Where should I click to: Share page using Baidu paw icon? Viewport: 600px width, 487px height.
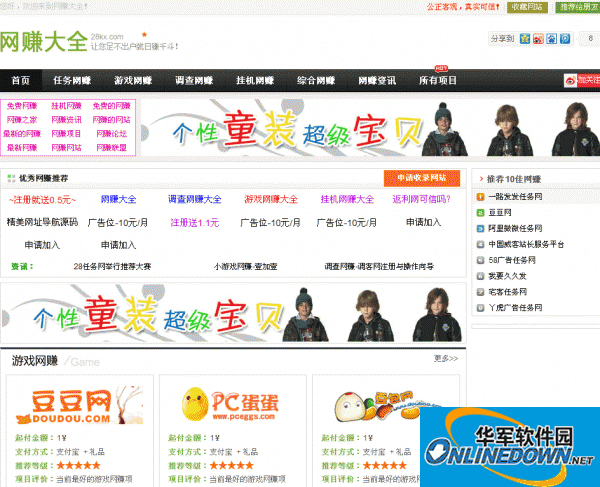click(551, 39)
